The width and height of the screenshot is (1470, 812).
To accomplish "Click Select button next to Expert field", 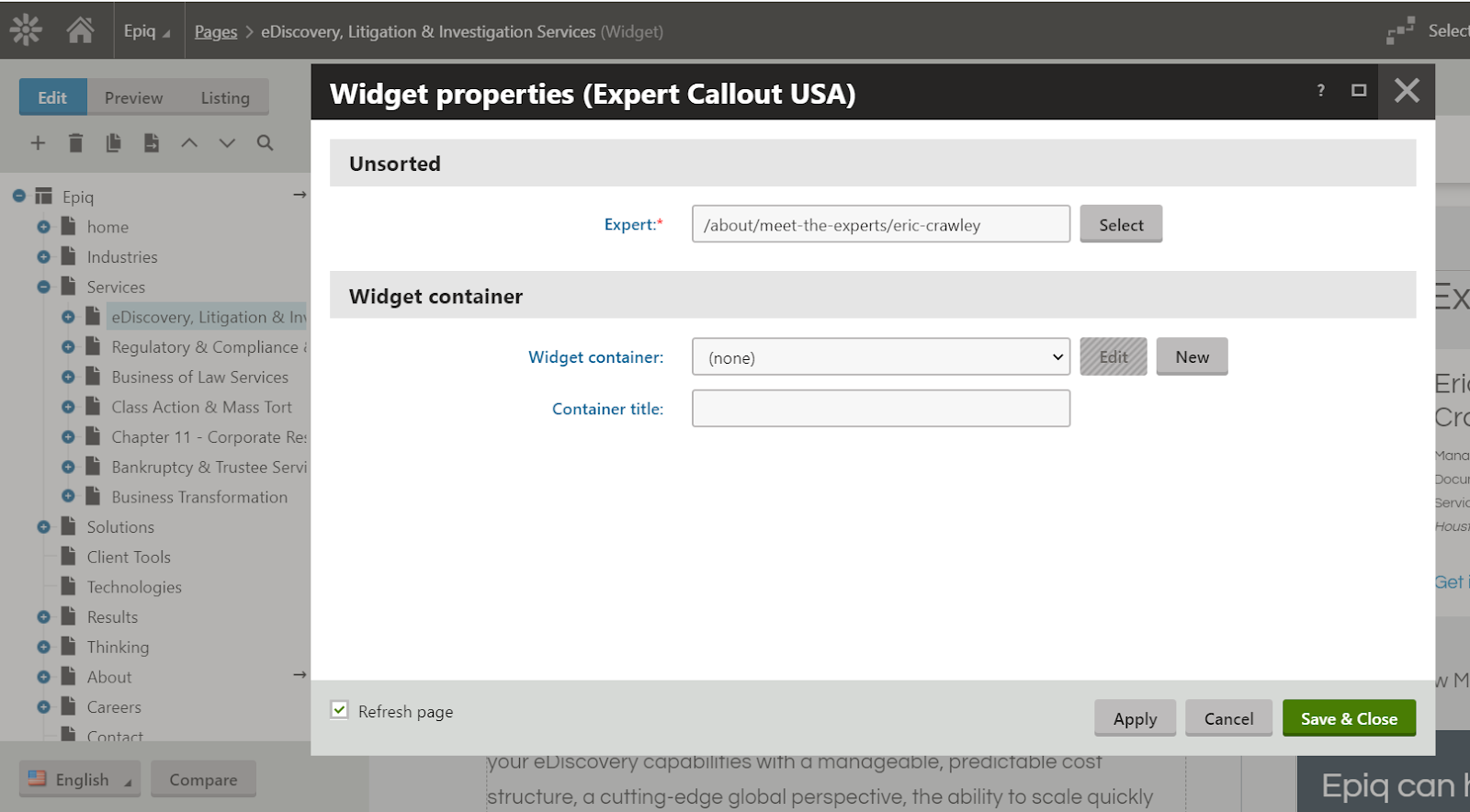I will (x=1121, y=224).
